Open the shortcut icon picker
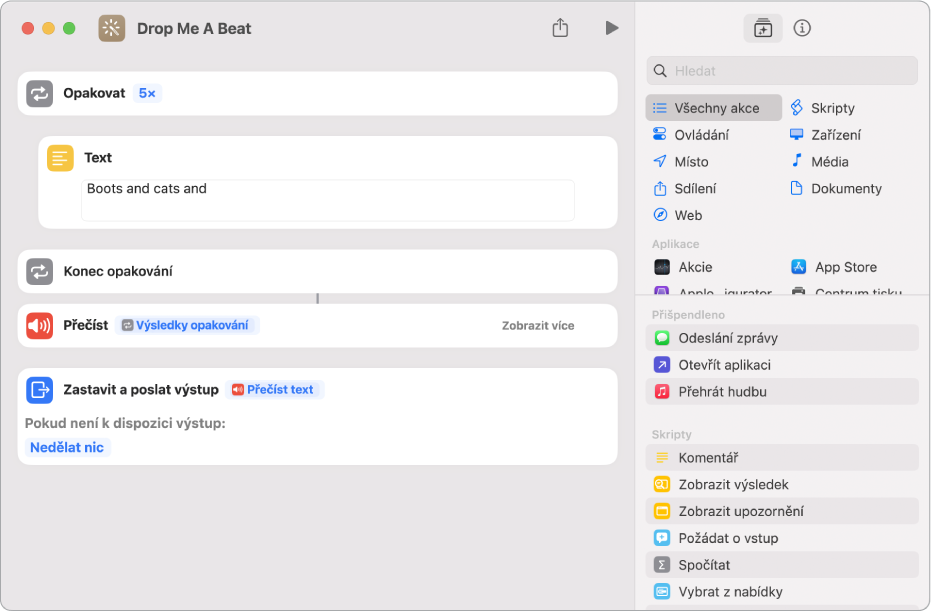 coord(112,28)
